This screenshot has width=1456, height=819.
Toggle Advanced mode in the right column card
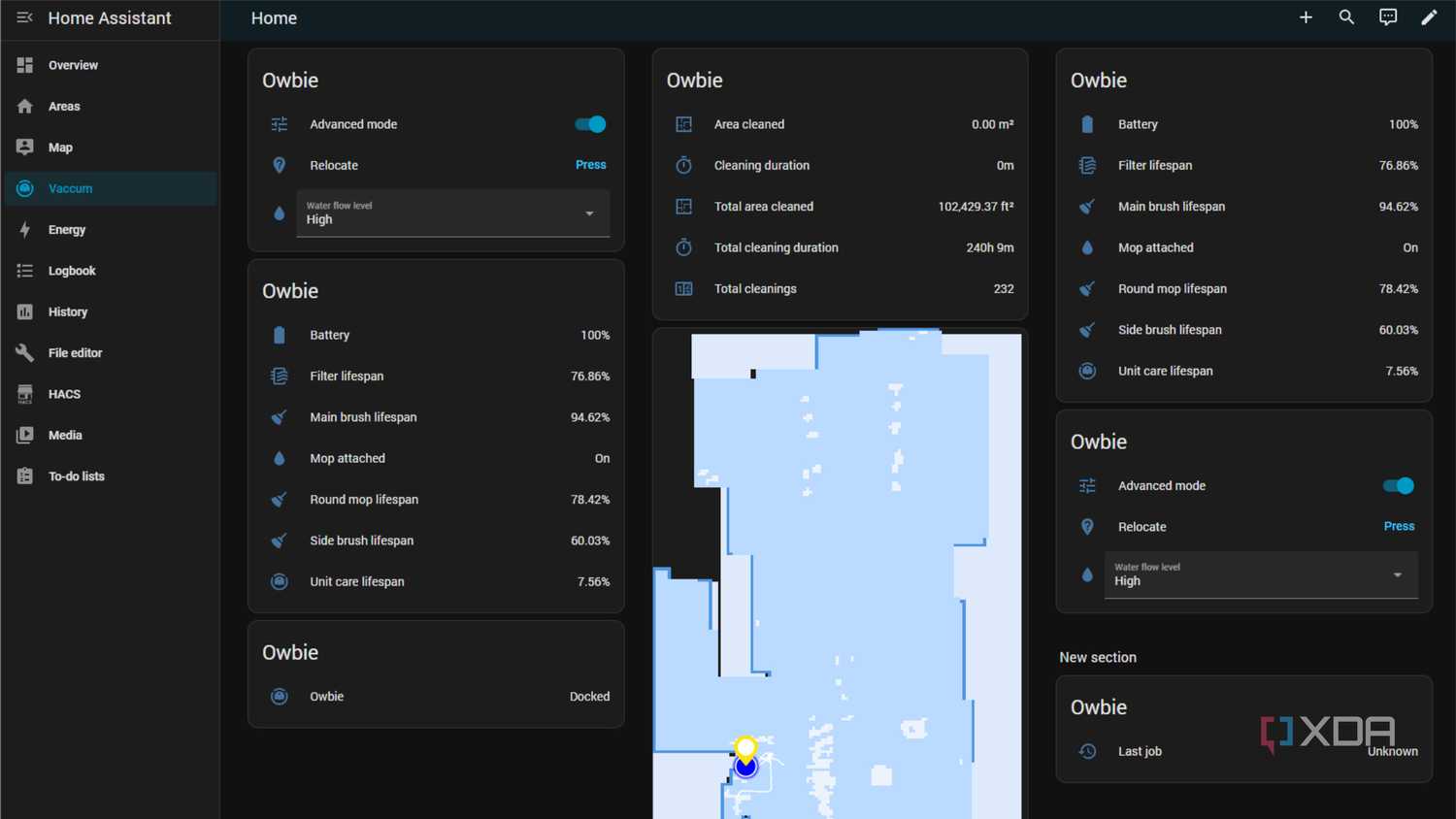[x=1399, y=485]
